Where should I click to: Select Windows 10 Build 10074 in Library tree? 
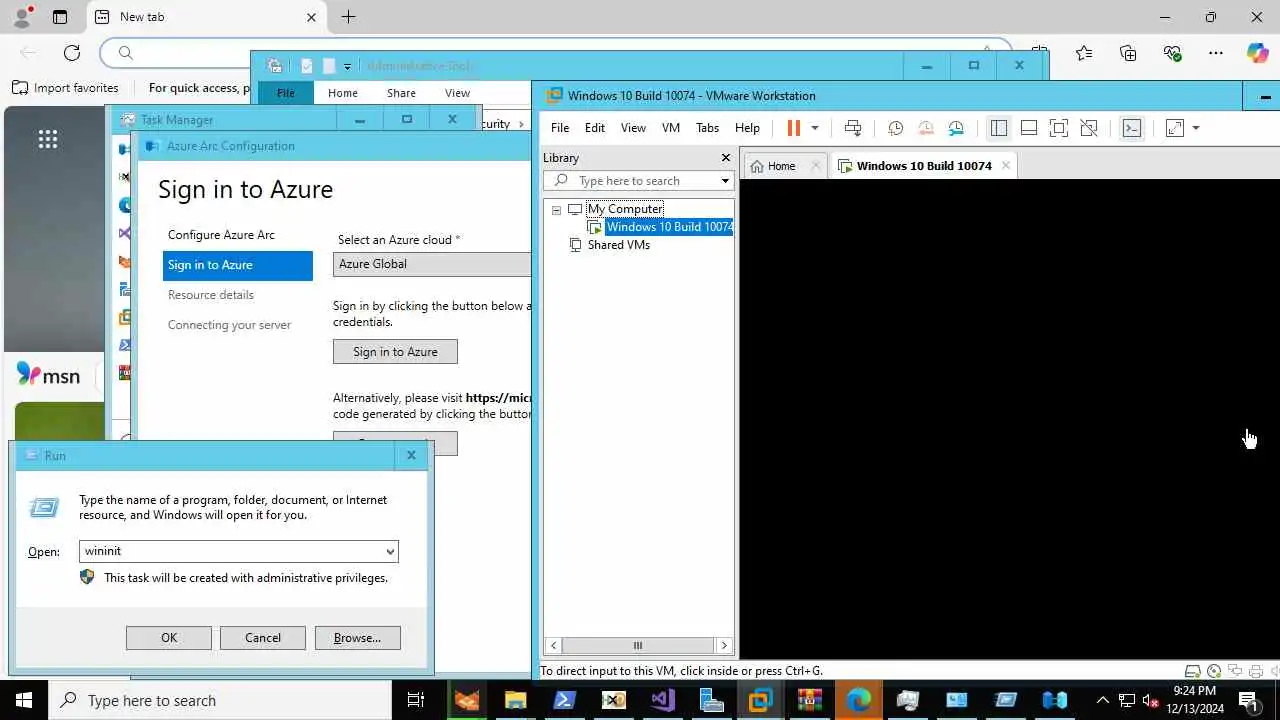(669, 227)
